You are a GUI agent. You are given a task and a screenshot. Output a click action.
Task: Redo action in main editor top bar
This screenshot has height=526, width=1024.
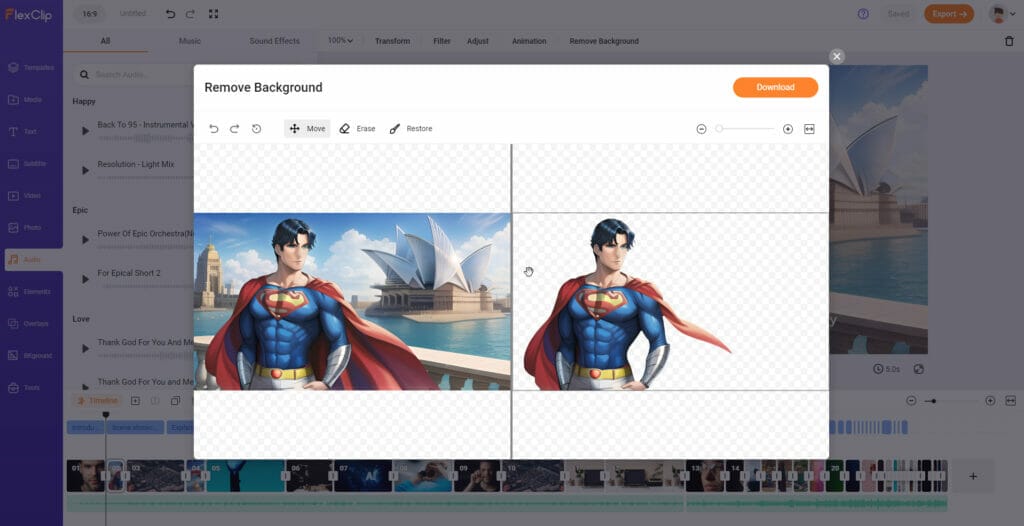click(x=190, y=14)
